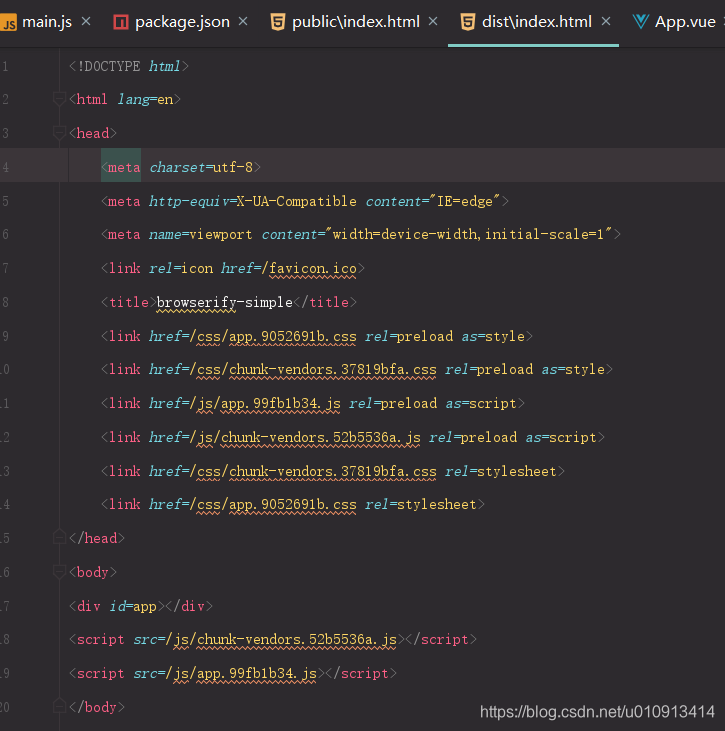725x731 pixels.
Task: Click the div id=app line
Action: [141, 606]
